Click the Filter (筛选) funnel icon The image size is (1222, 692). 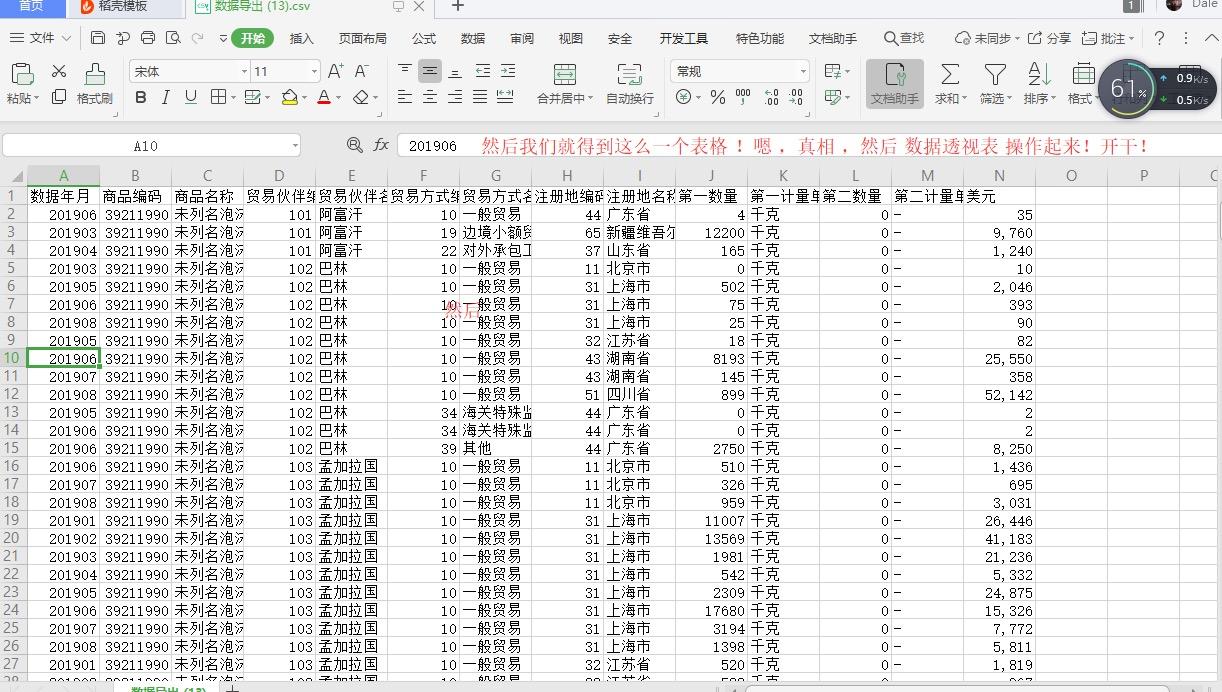[x=995, y=74]
